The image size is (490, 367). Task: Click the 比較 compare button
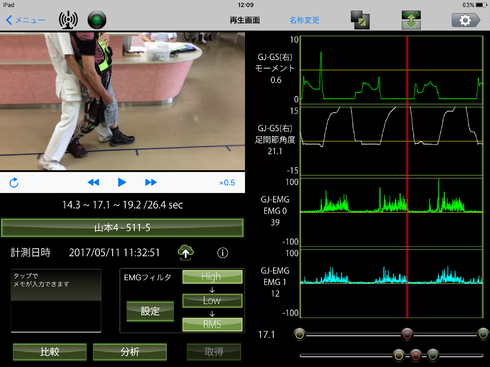(50, 352)
